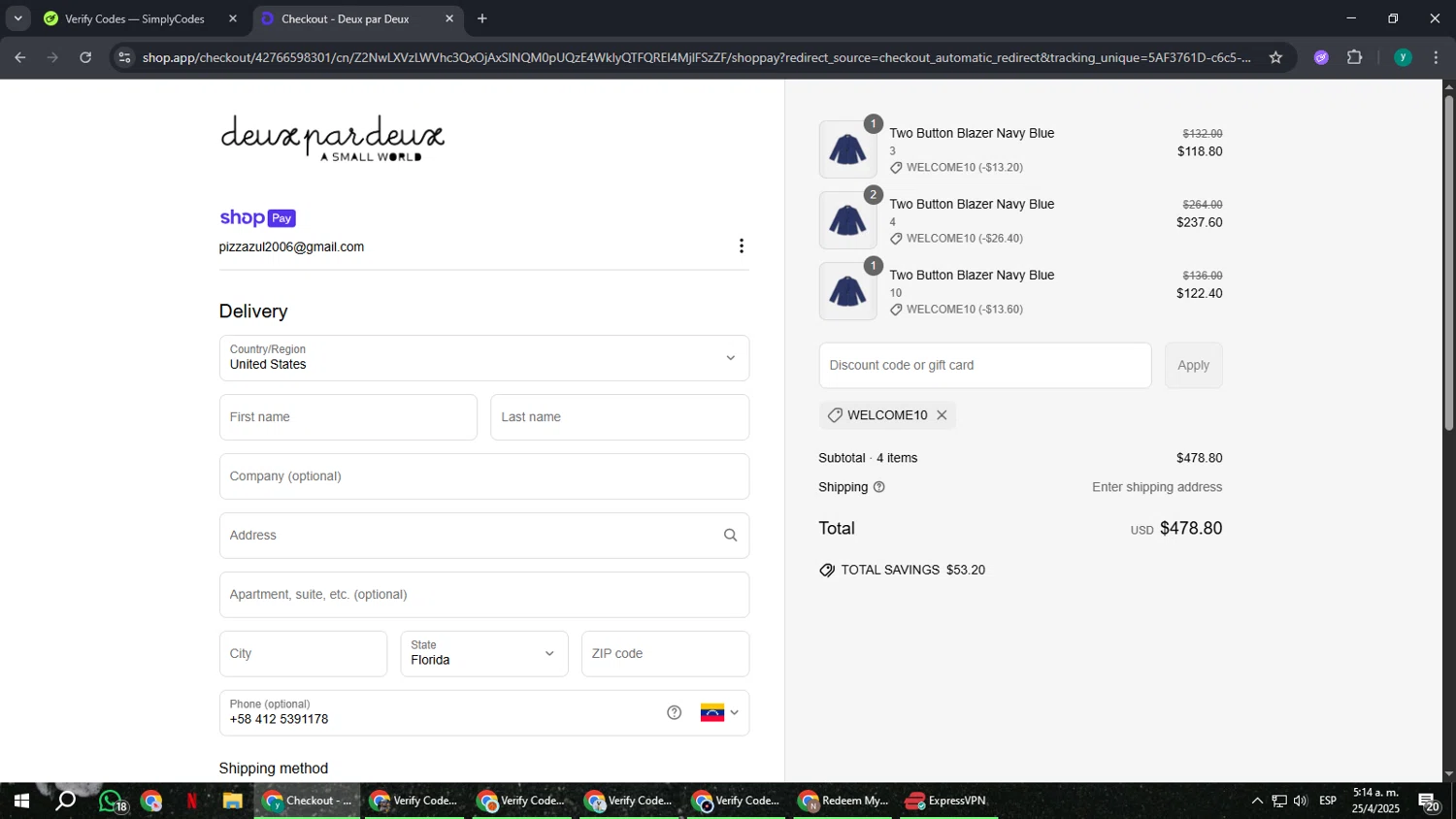Viewport: 1456px width, 819px height.
Task: Open Windows taskbar search
Action: tap(66, 802)
